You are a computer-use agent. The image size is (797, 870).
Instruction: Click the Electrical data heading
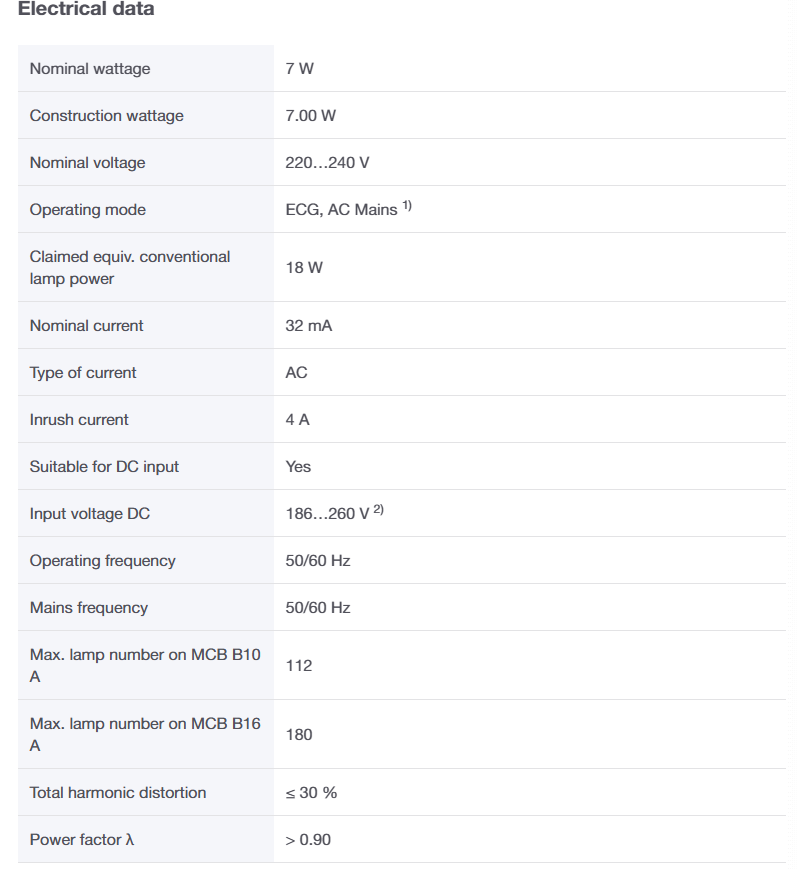pyautogui.click(x=86, y=8)
